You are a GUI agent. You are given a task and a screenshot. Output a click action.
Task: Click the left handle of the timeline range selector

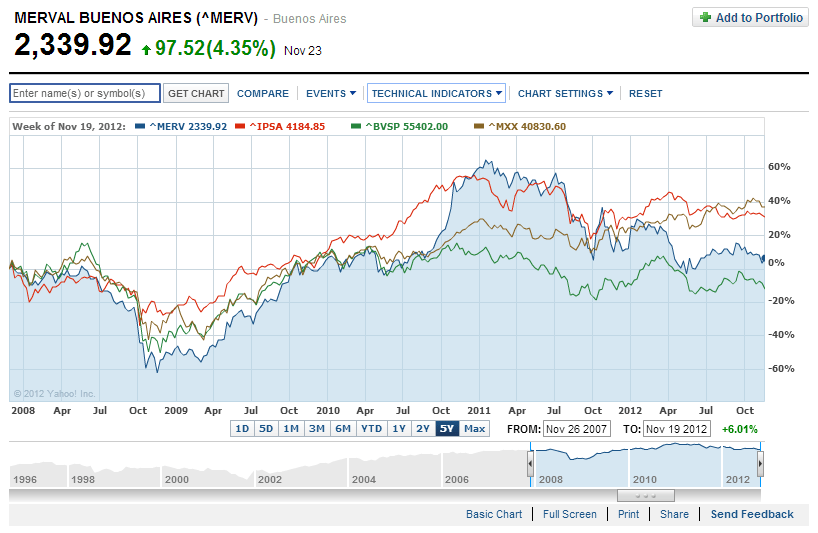531,463
